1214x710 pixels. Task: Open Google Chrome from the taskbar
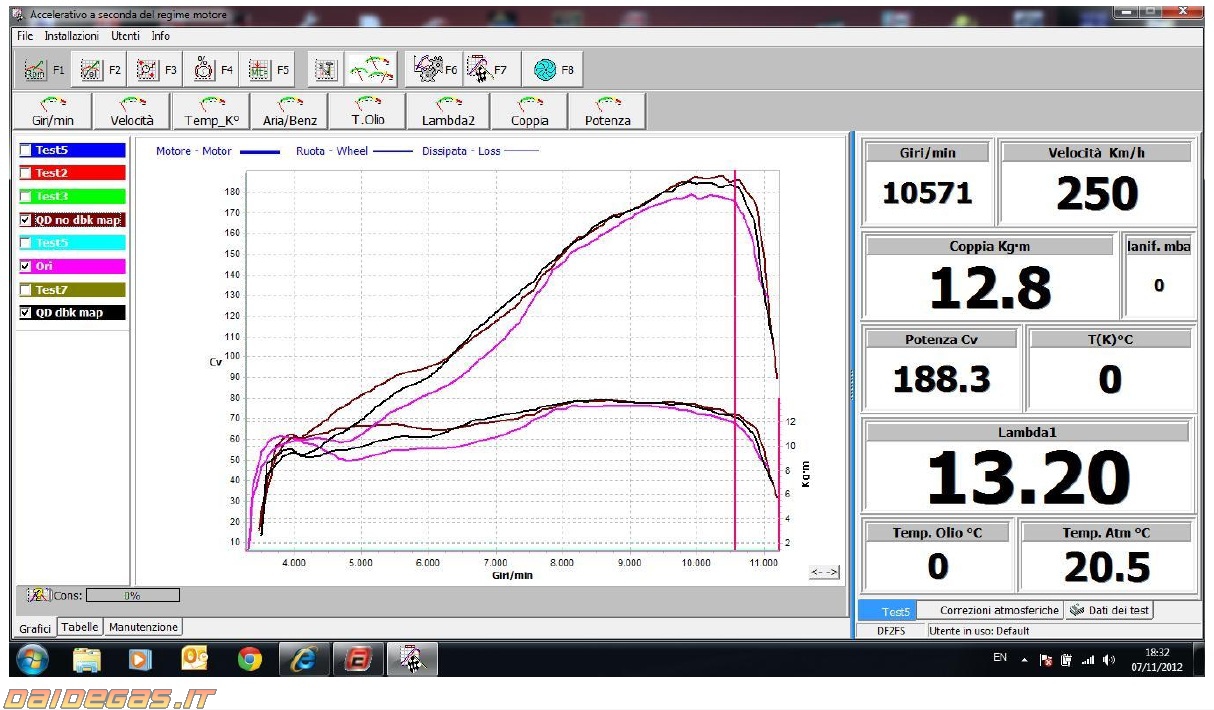coord(249,659)
